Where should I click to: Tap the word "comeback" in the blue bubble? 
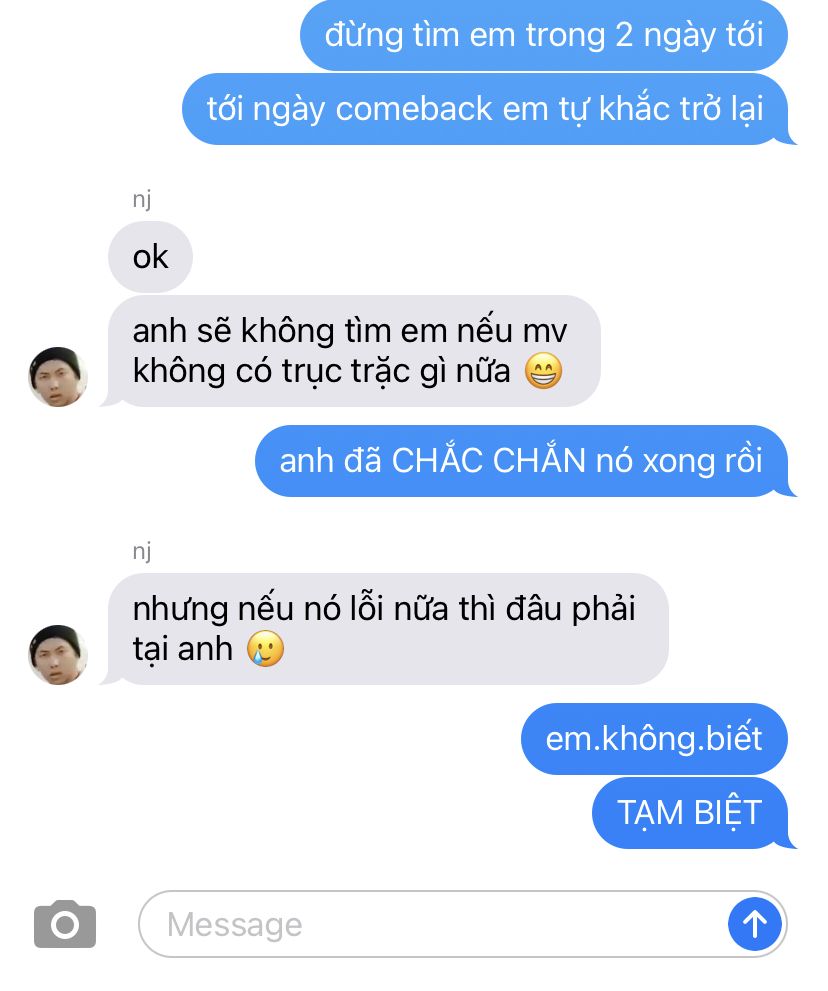pyautogui.click(x=414, y=109)
